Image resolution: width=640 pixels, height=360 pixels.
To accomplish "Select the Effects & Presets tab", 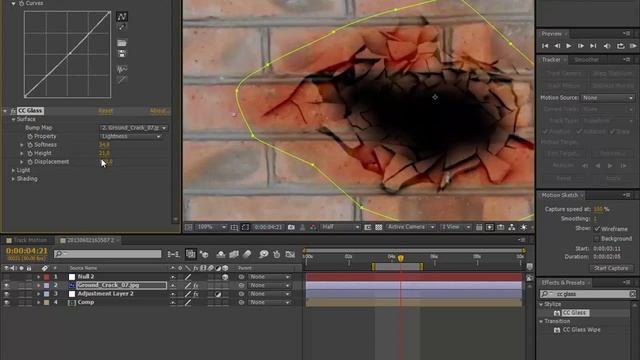I will pos(563,282).
